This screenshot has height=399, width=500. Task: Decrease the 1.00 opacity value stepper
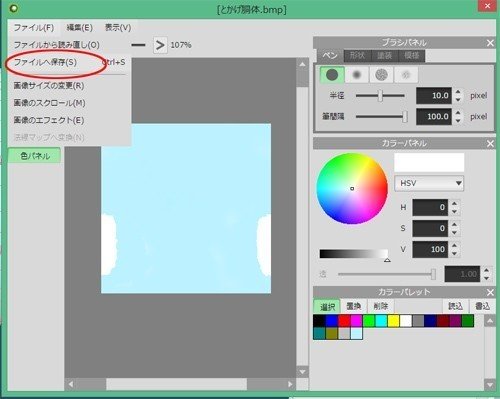(x=487, y=278)
